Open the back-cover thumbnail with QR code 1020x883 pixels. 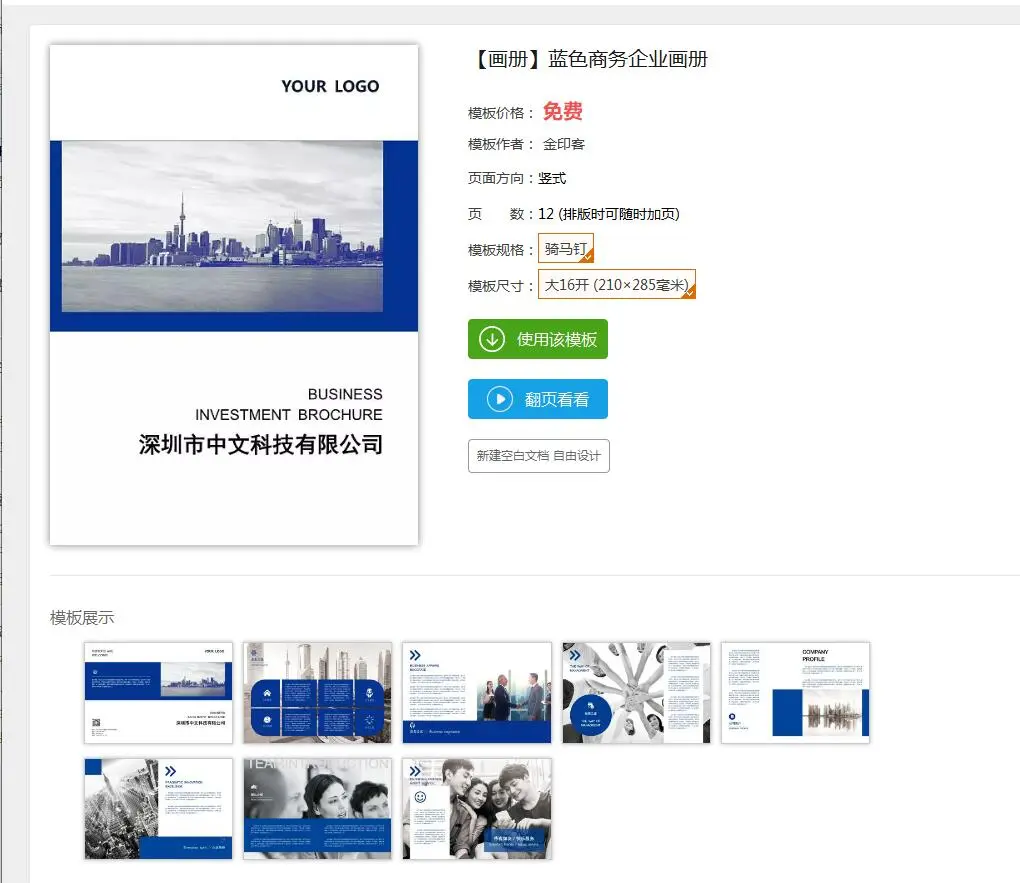click(x=158, y=692)
